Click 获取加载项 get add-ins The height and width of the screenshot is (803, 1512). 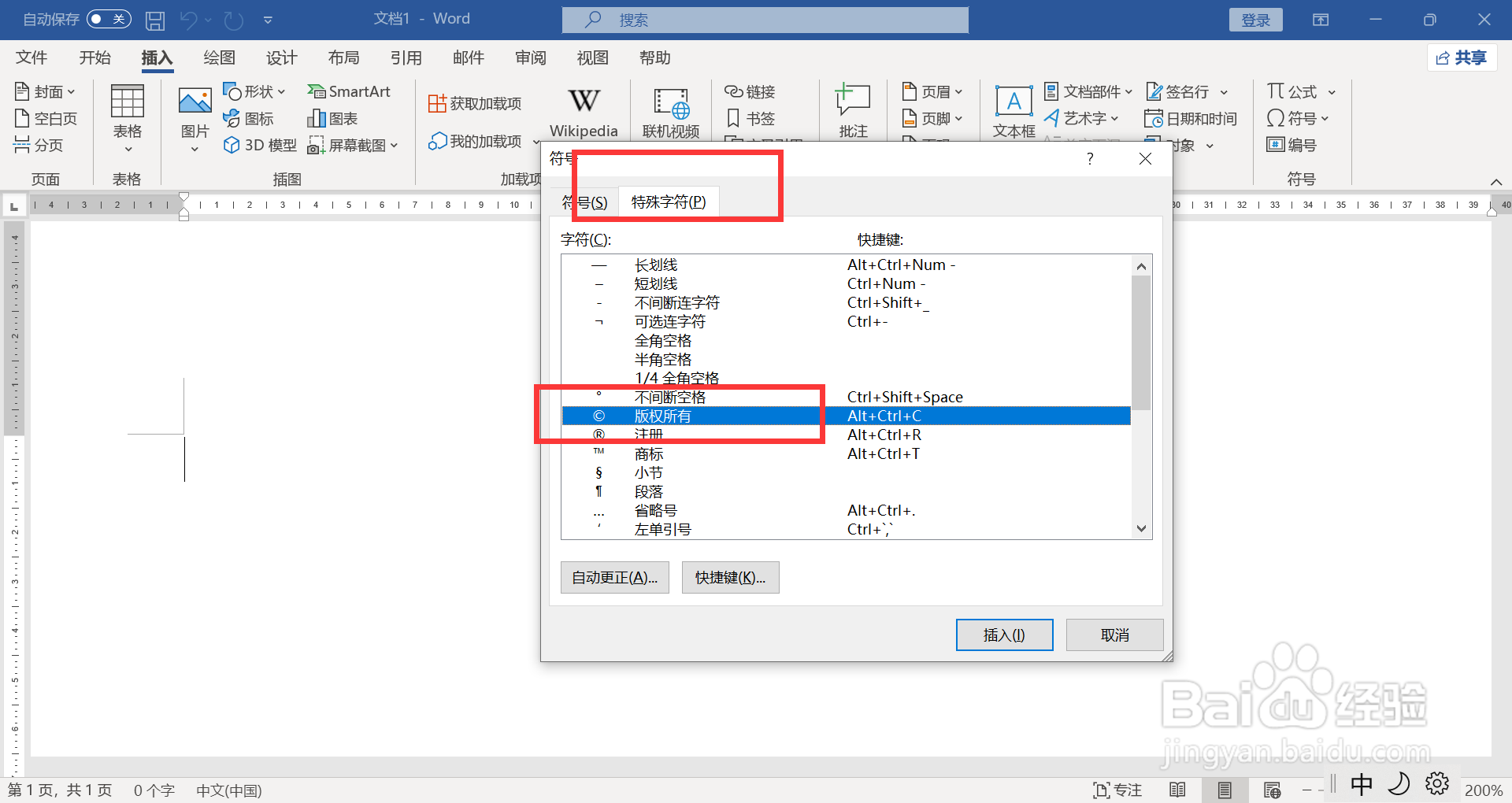pyautogui.click(x=475, y=103)
